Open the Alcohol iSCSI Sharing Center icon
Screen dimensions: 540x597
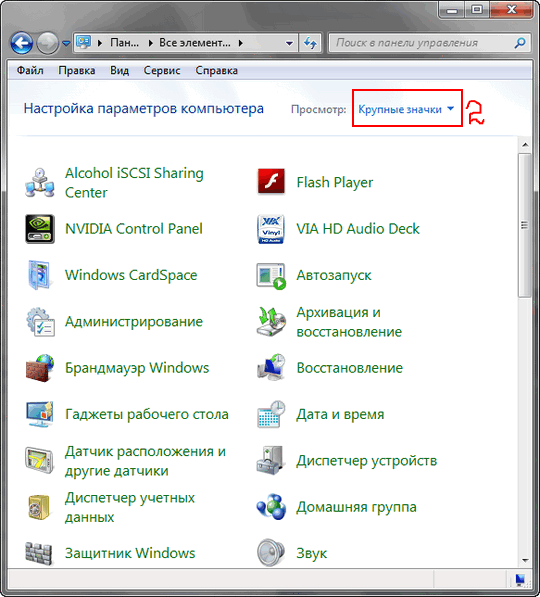[40, 183]
